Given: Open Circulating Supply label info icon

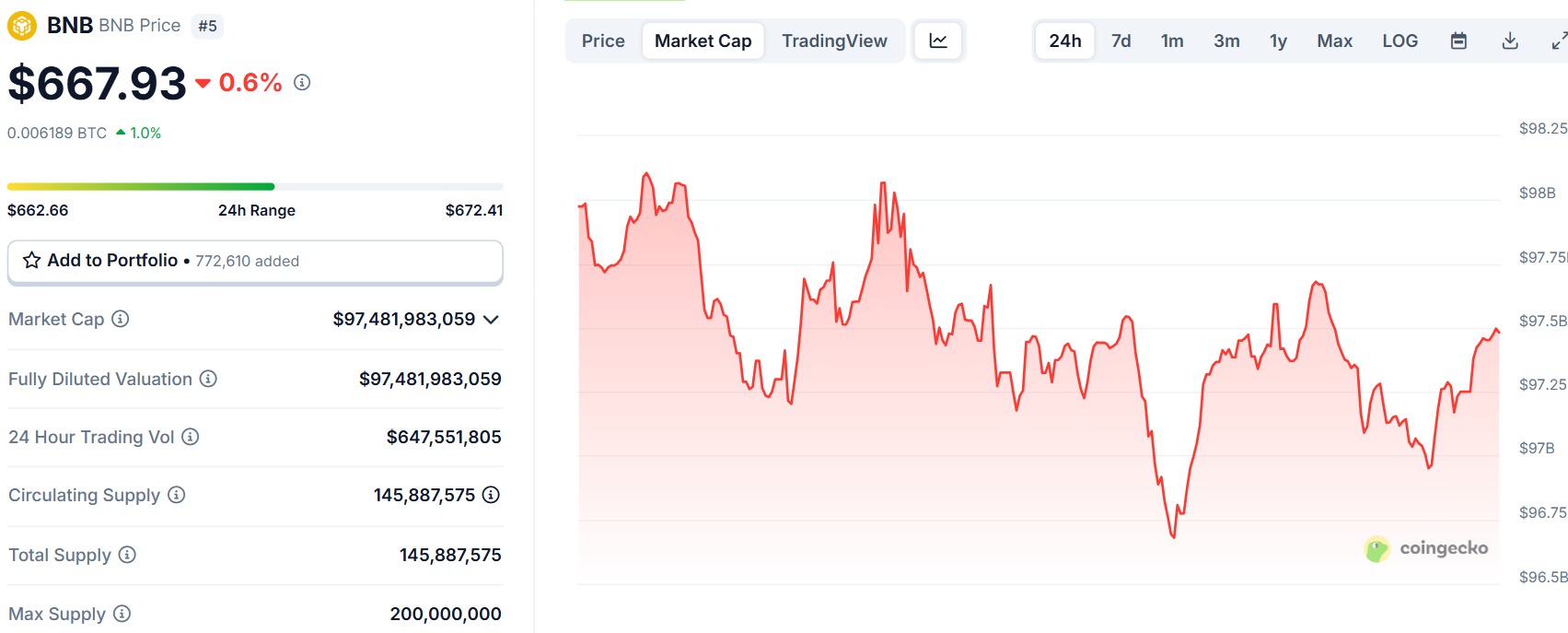Looking at the screenshot, I should coord(177,495).
